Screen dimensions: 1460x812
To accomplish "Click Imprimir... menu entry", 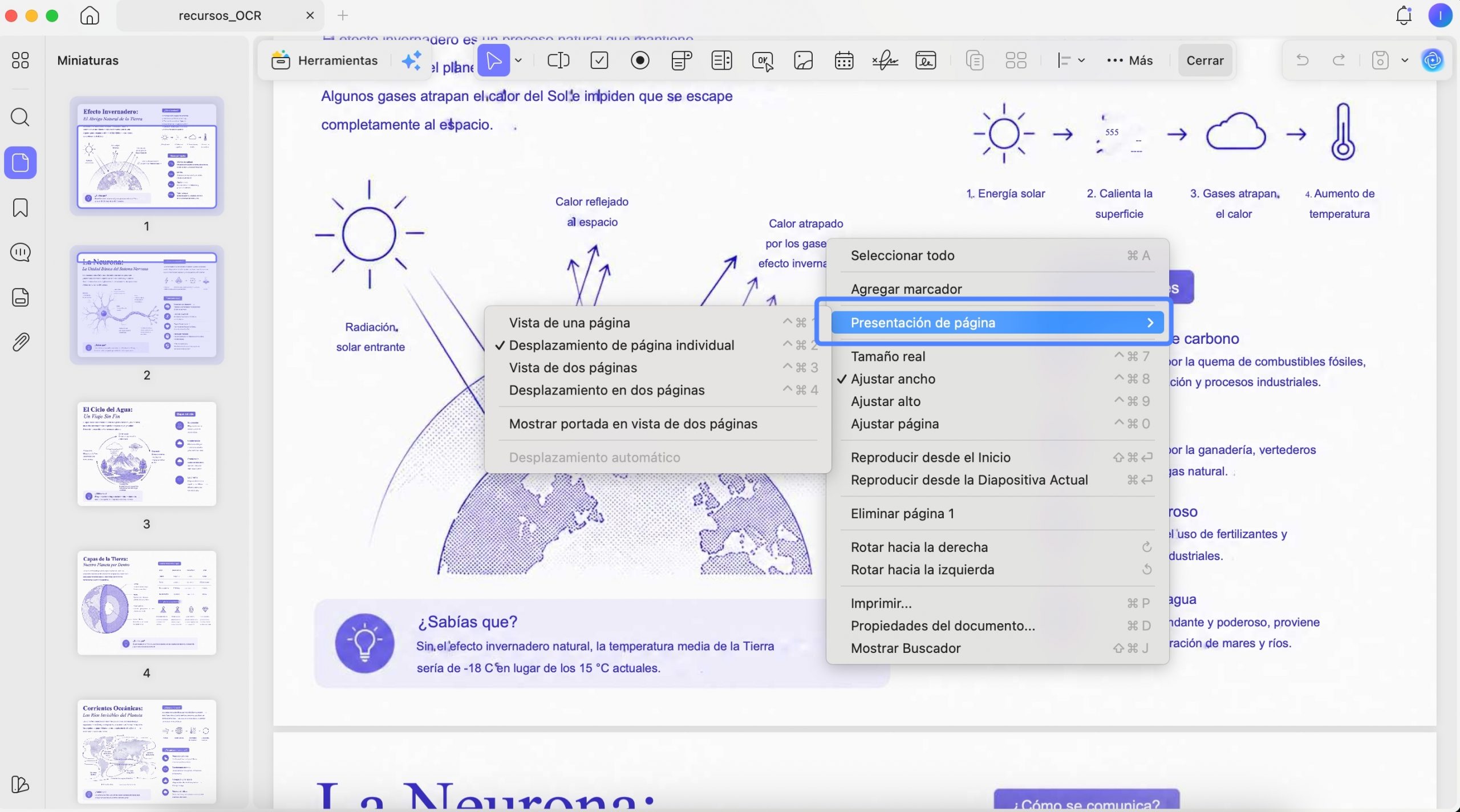I will [x=997, y=603].
